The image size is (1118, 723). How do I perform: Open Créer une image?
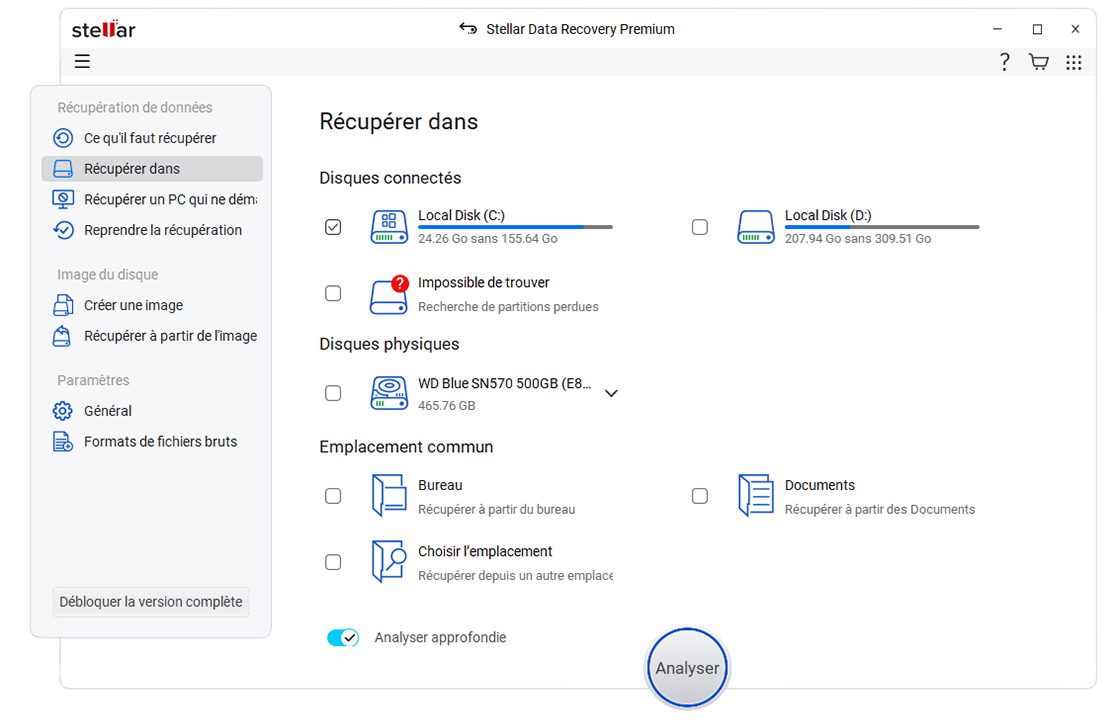[152, 305]
